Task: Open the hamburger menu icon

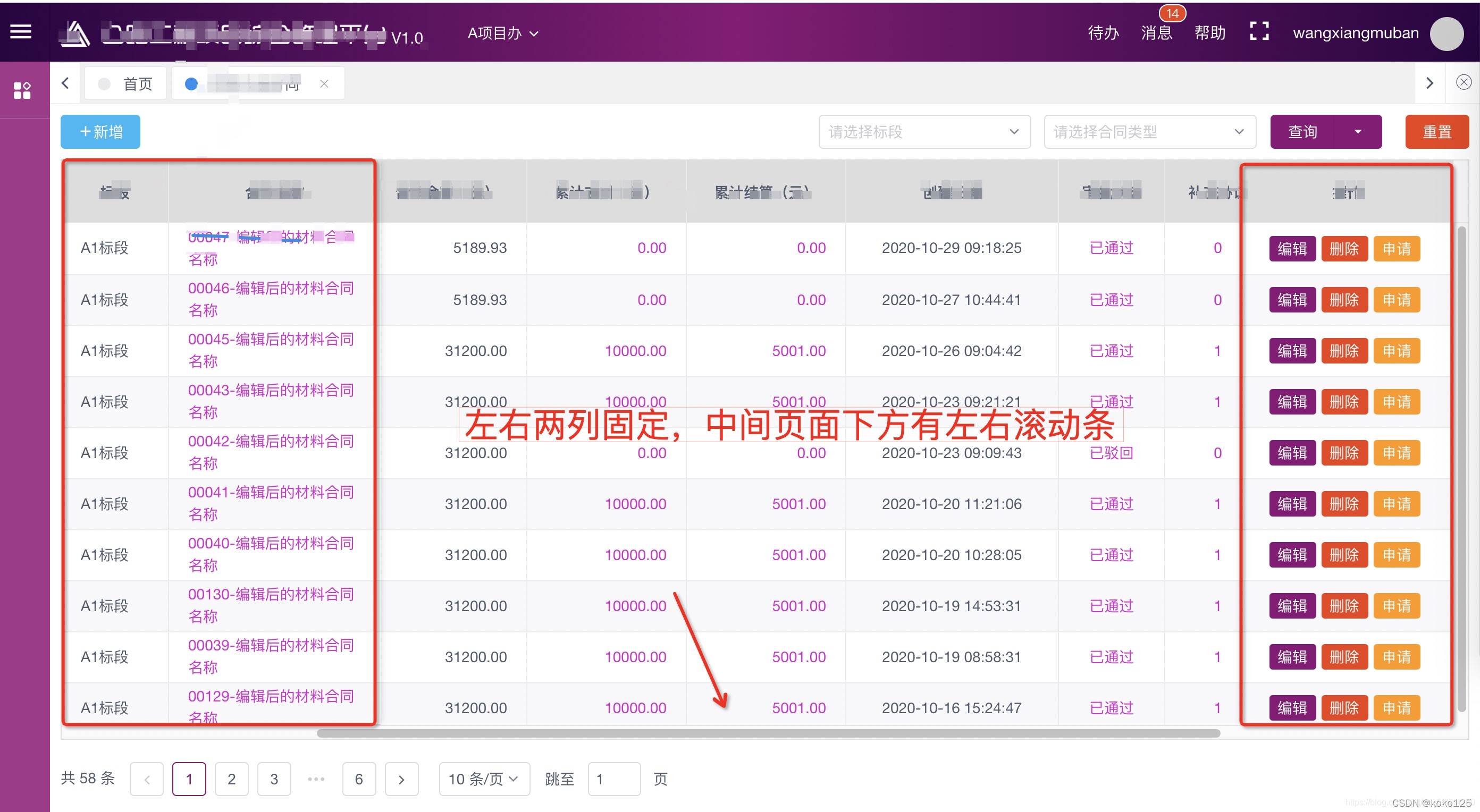Action: point(21,32)
